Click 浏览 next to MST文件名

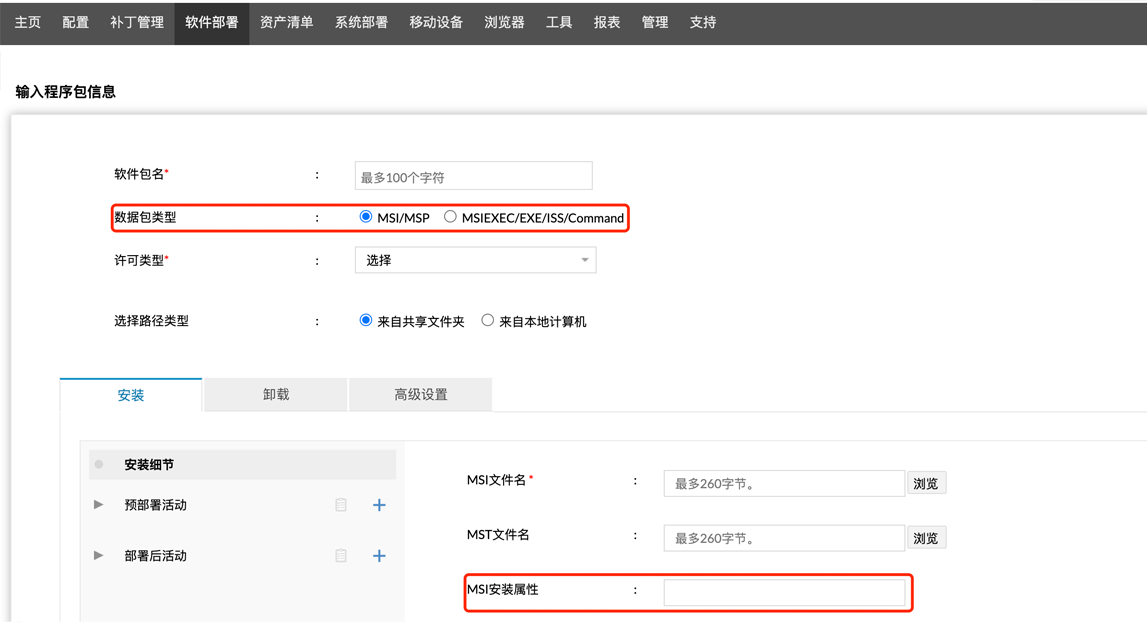[926, 538]
